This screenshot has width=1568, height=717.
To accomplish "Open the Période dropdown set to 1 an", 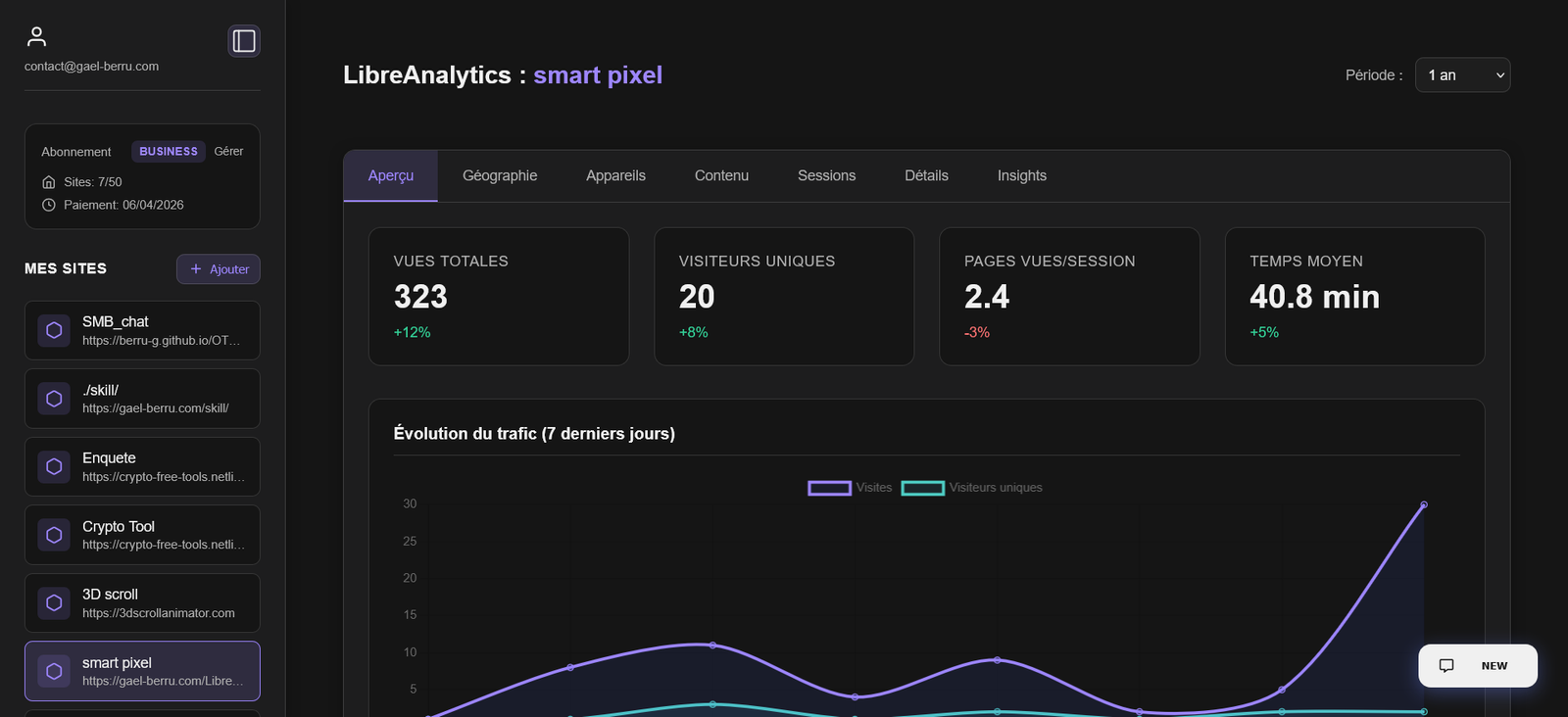I will [x=1462, y=75].
